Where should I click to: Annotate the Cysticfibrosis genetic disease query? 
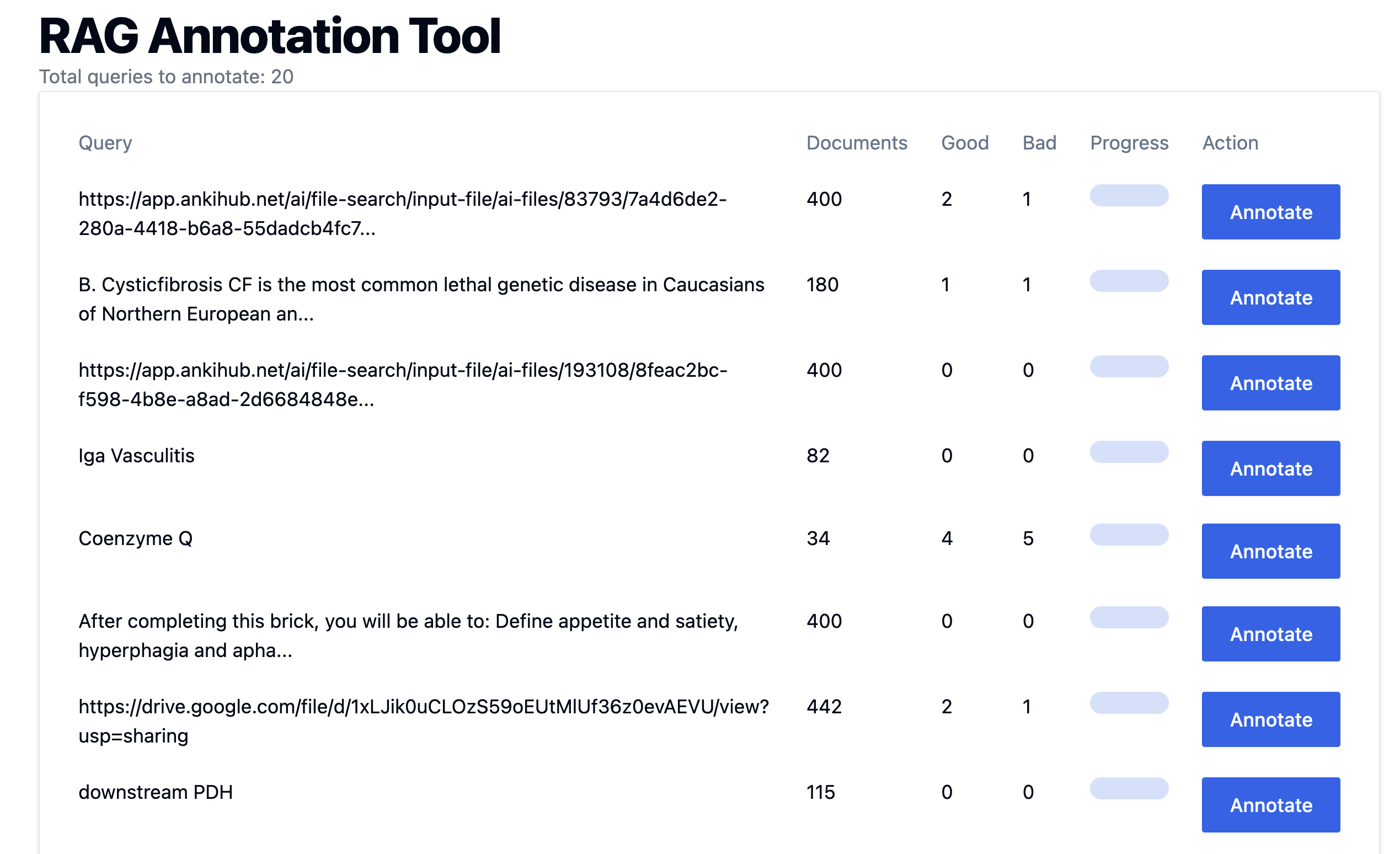(1270, 297)
